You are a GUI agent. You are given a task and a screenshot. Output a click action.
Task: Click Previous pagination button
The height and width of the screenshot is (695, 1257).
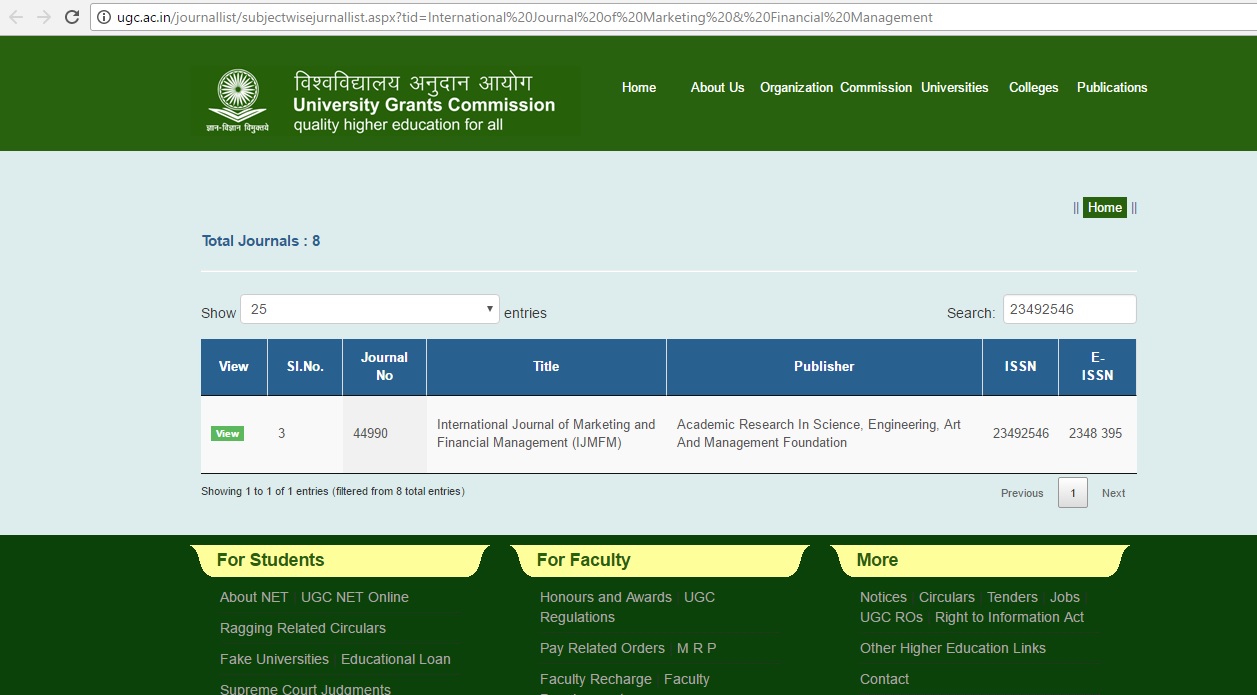1022,493
